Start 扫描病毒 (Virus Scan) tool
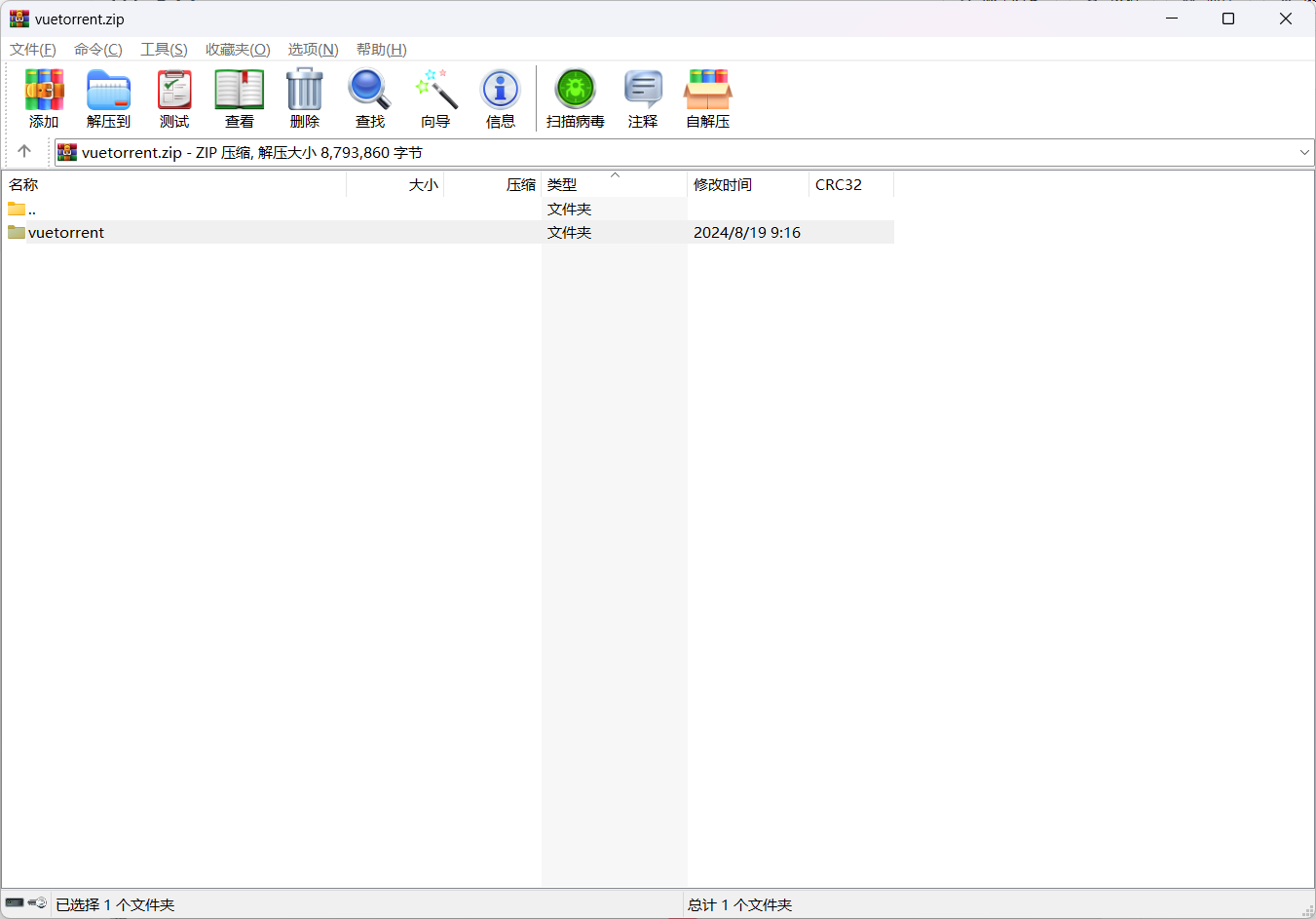This screenshot has height=919, width=1316. point(575,98)
